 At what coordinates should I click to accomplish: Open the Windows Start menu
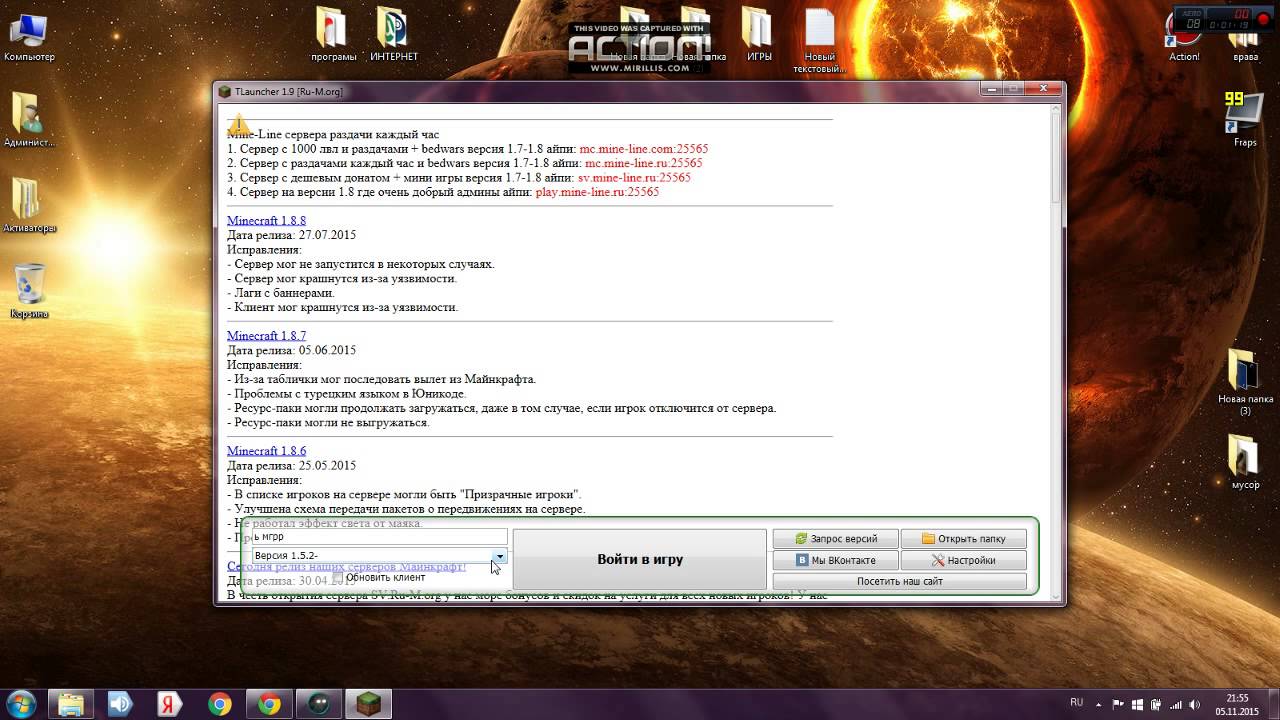pyautogui.click(x=21, y=703)
